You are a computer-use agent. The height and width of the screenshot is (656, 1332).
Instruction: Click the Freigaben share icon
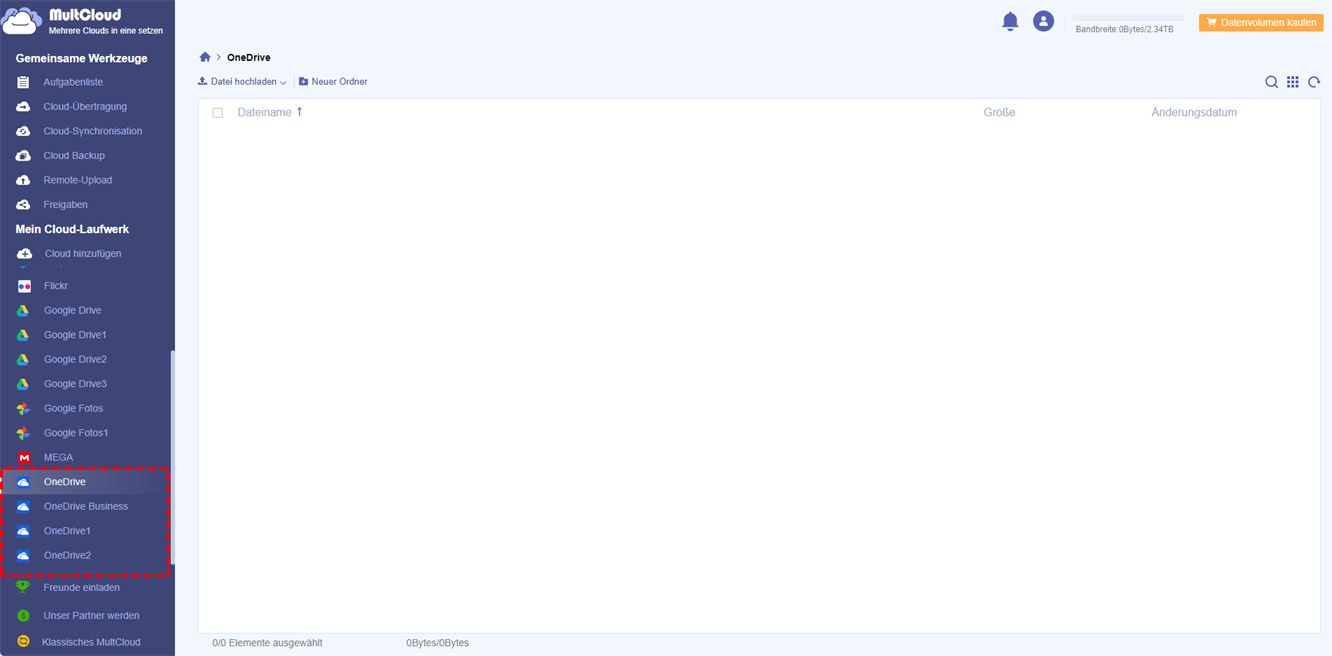coord(23,204)
